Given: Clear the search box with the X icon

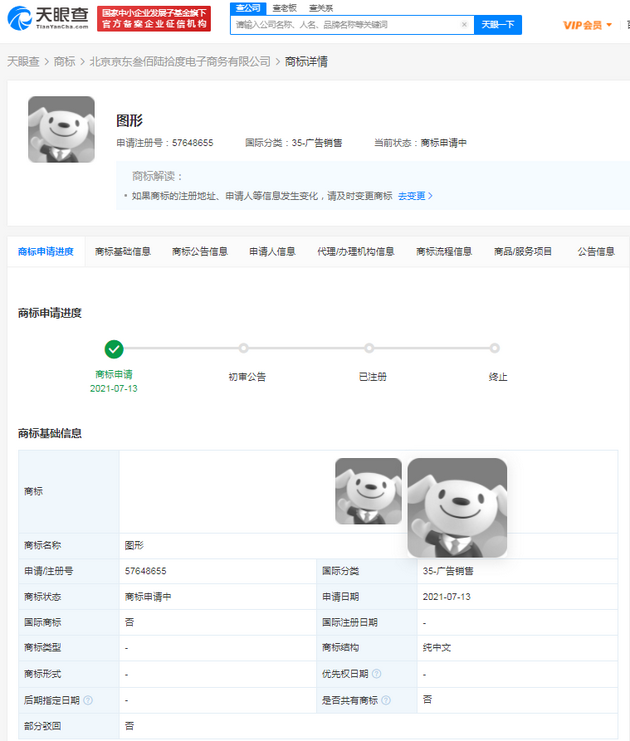Looking at the screenshot, I should (x=464, y=25).
